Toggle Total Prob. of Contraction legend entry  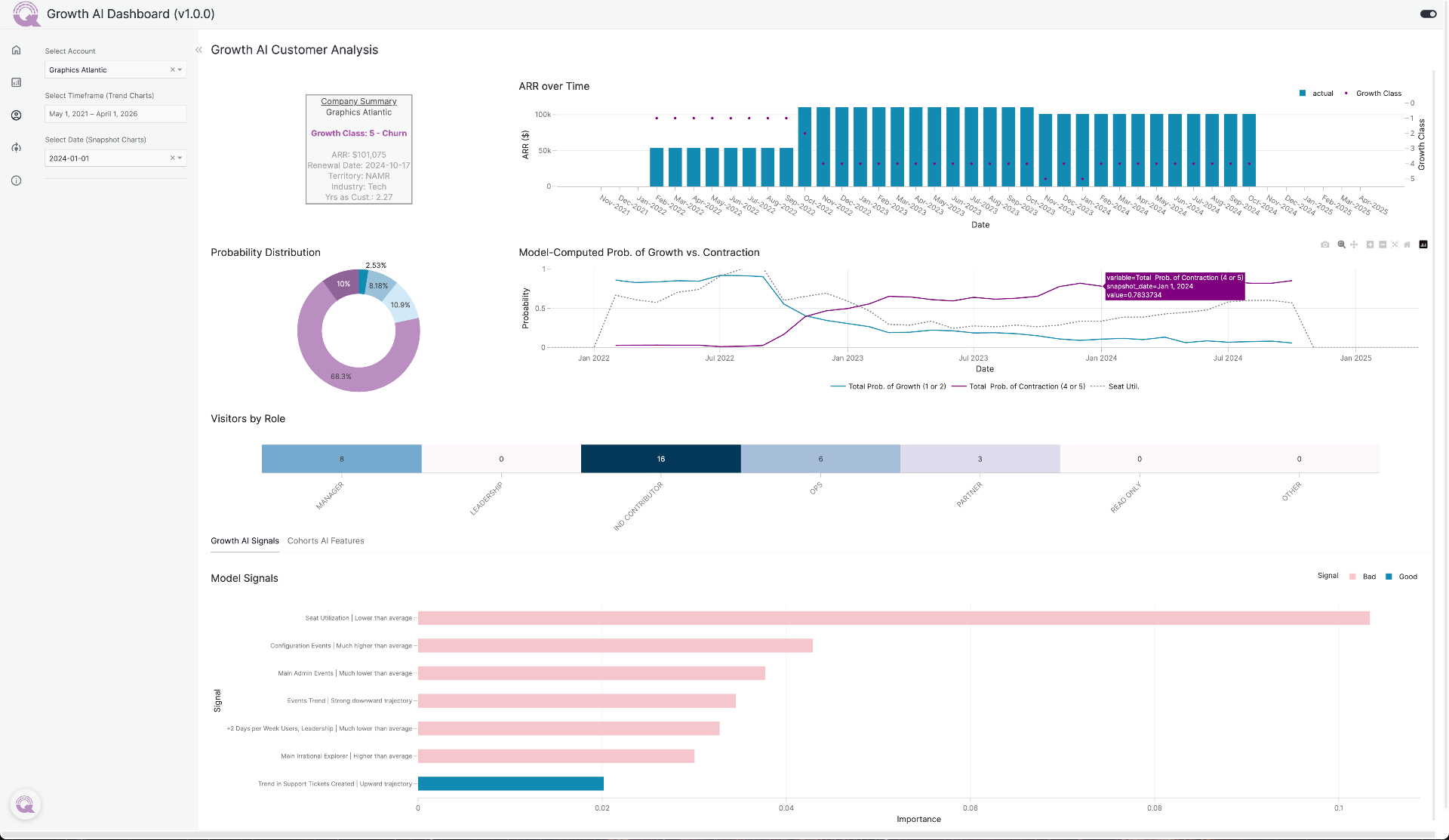[x=1019, y=386]
